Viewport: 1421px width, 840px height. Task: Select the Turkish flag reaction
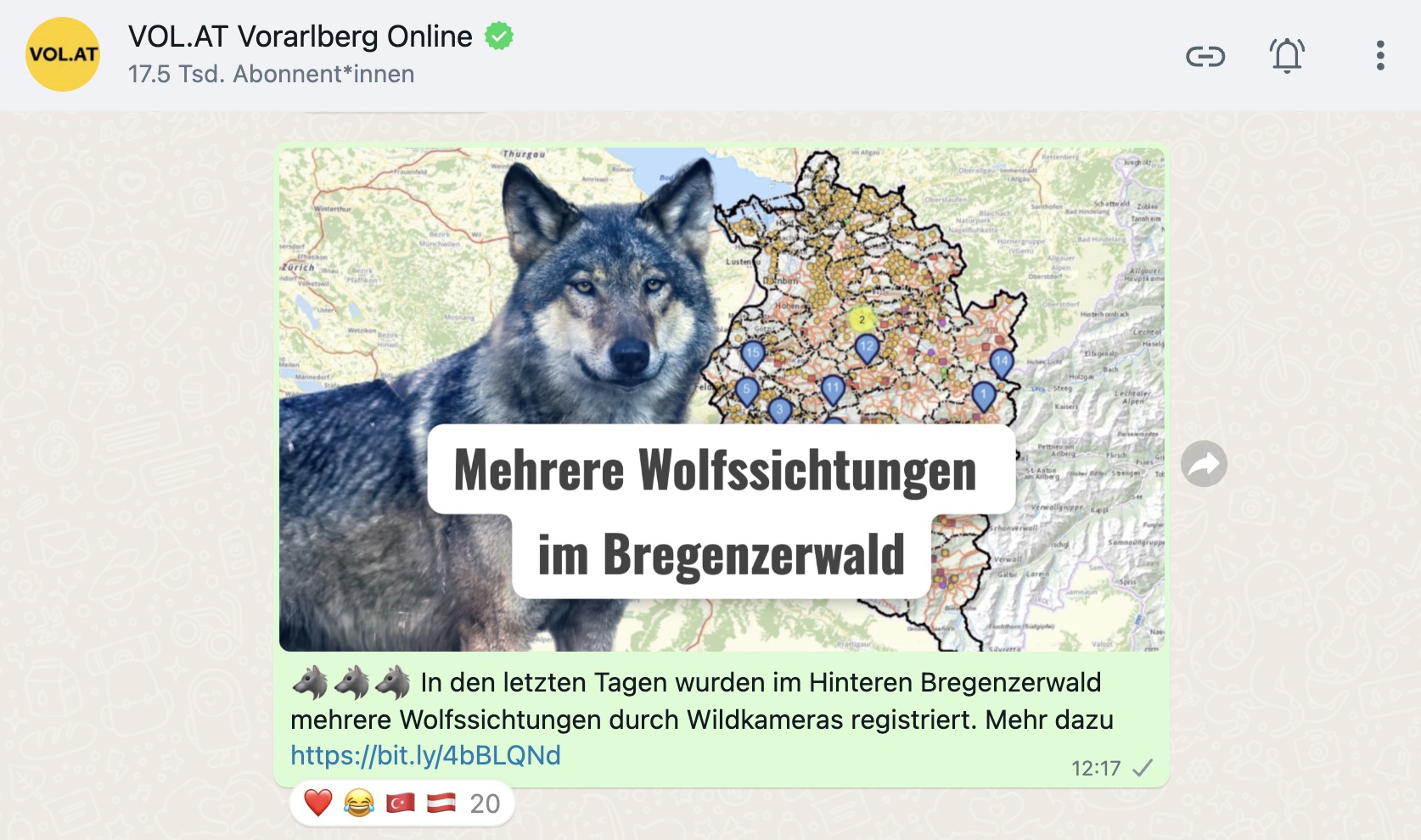click(x=401, y=803)
